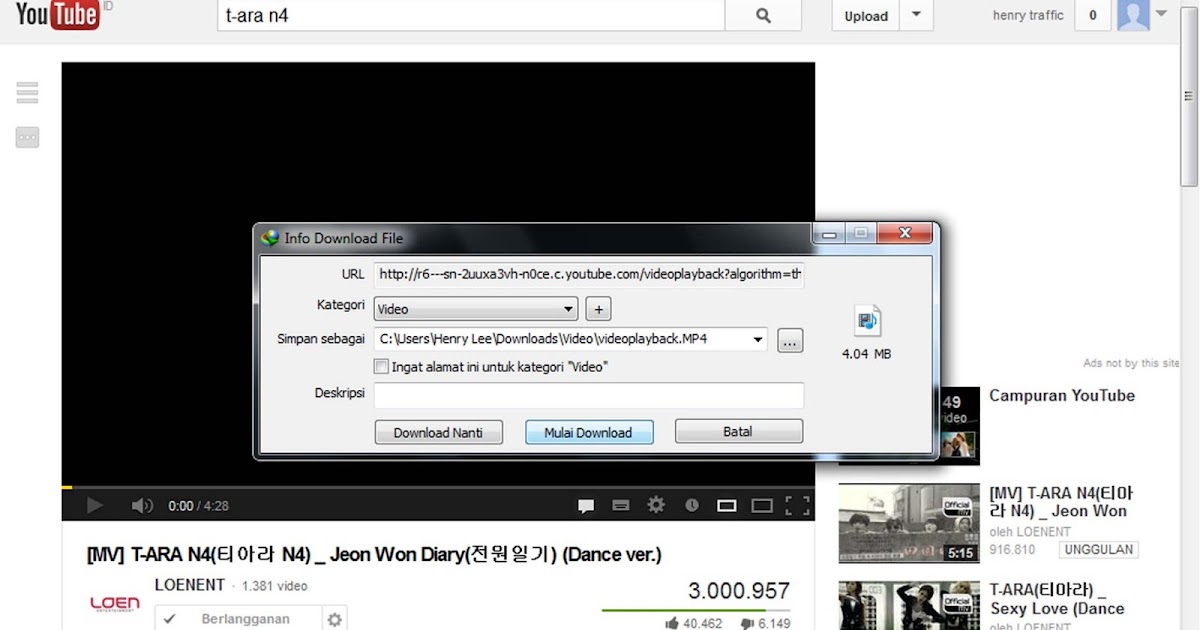1200x630 pixels.
Task: Open the guide hamburger menu icon
Action: point(27,93)
